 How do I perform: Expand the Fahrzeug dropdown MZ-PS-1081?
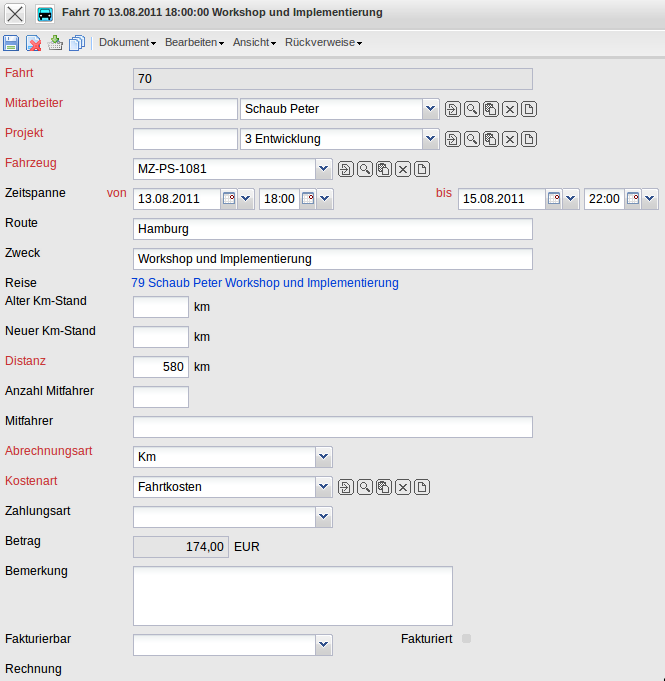[323, 169]
